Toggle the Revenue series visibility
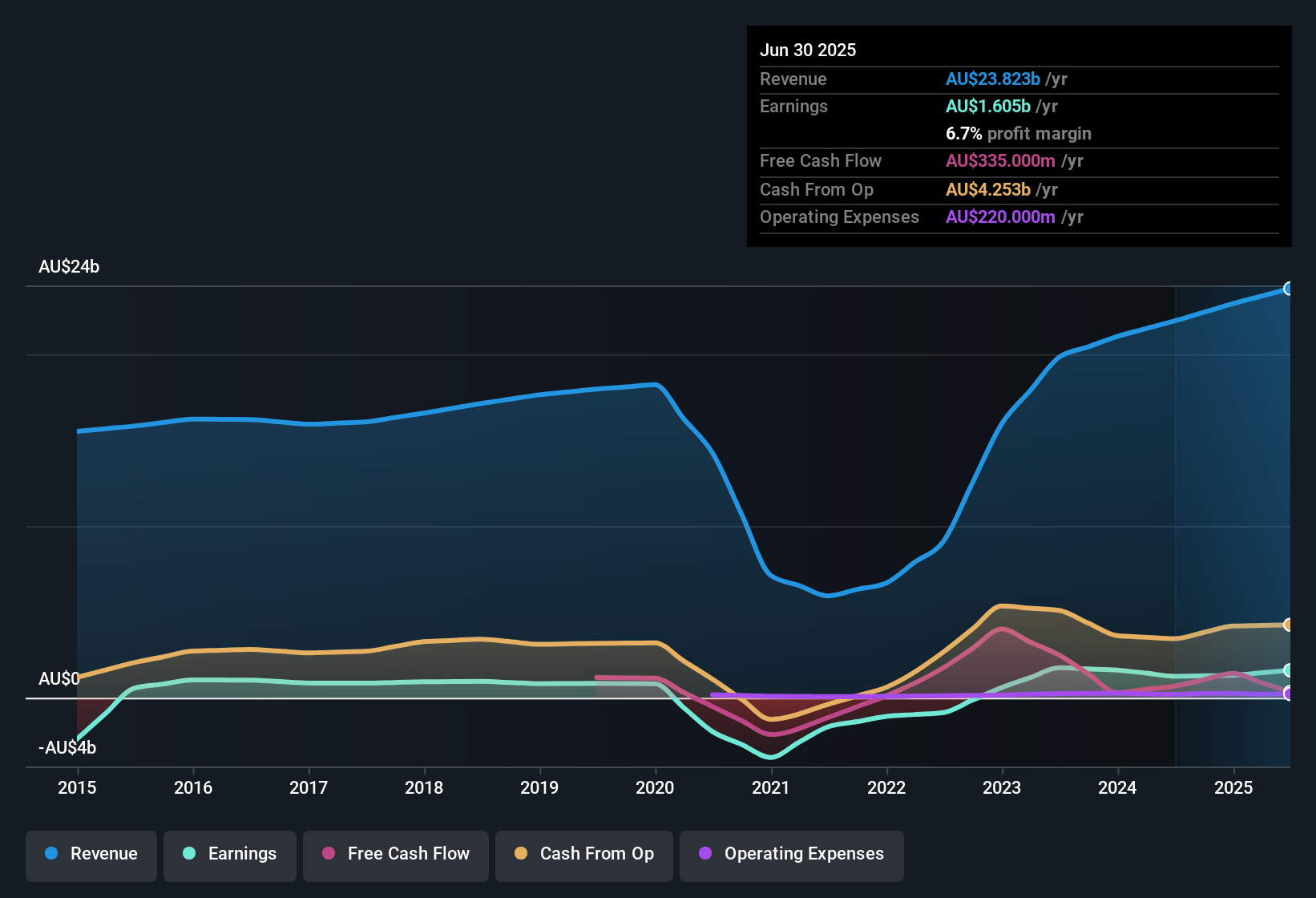The image size is (1316, 898). (x=91, y=855)
